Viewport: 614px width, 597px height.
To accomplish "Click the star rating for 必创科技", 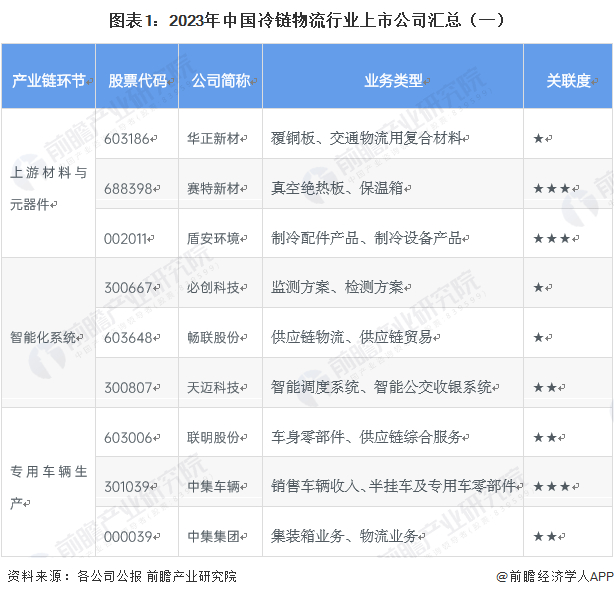I will pos(538,288).
